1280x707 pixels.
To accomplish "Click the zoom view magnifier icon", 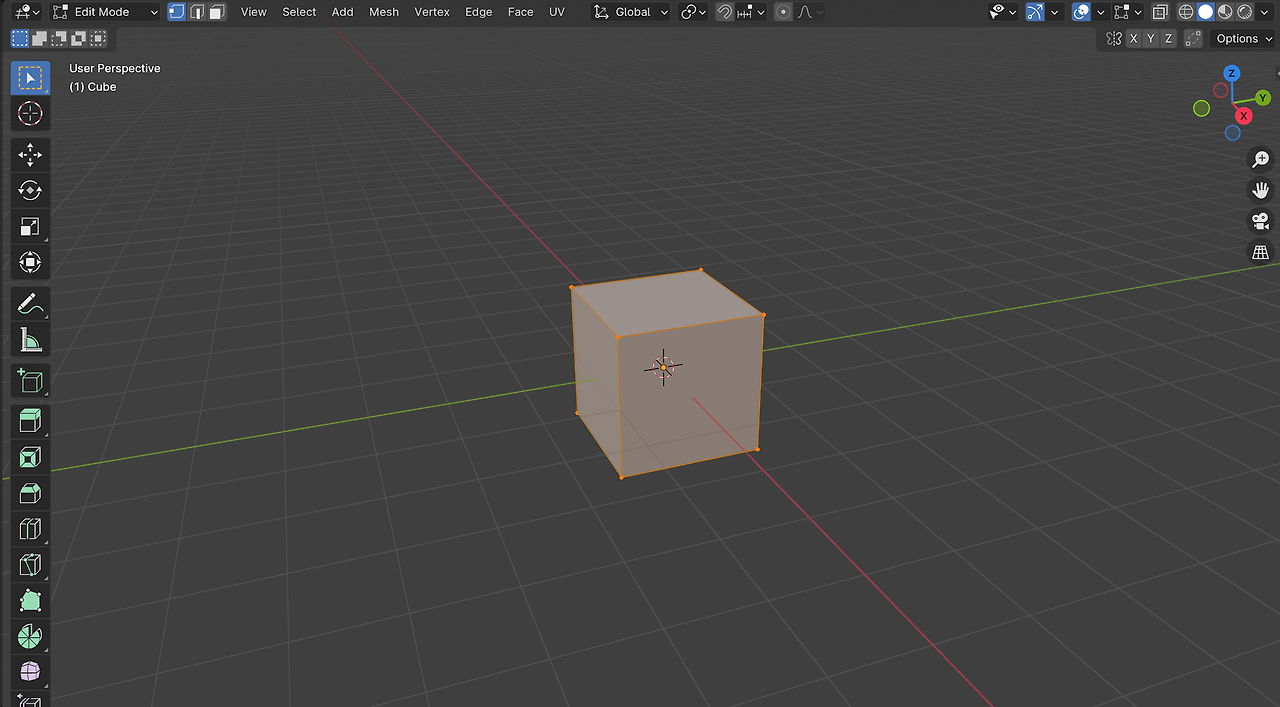I will 1261,159.
